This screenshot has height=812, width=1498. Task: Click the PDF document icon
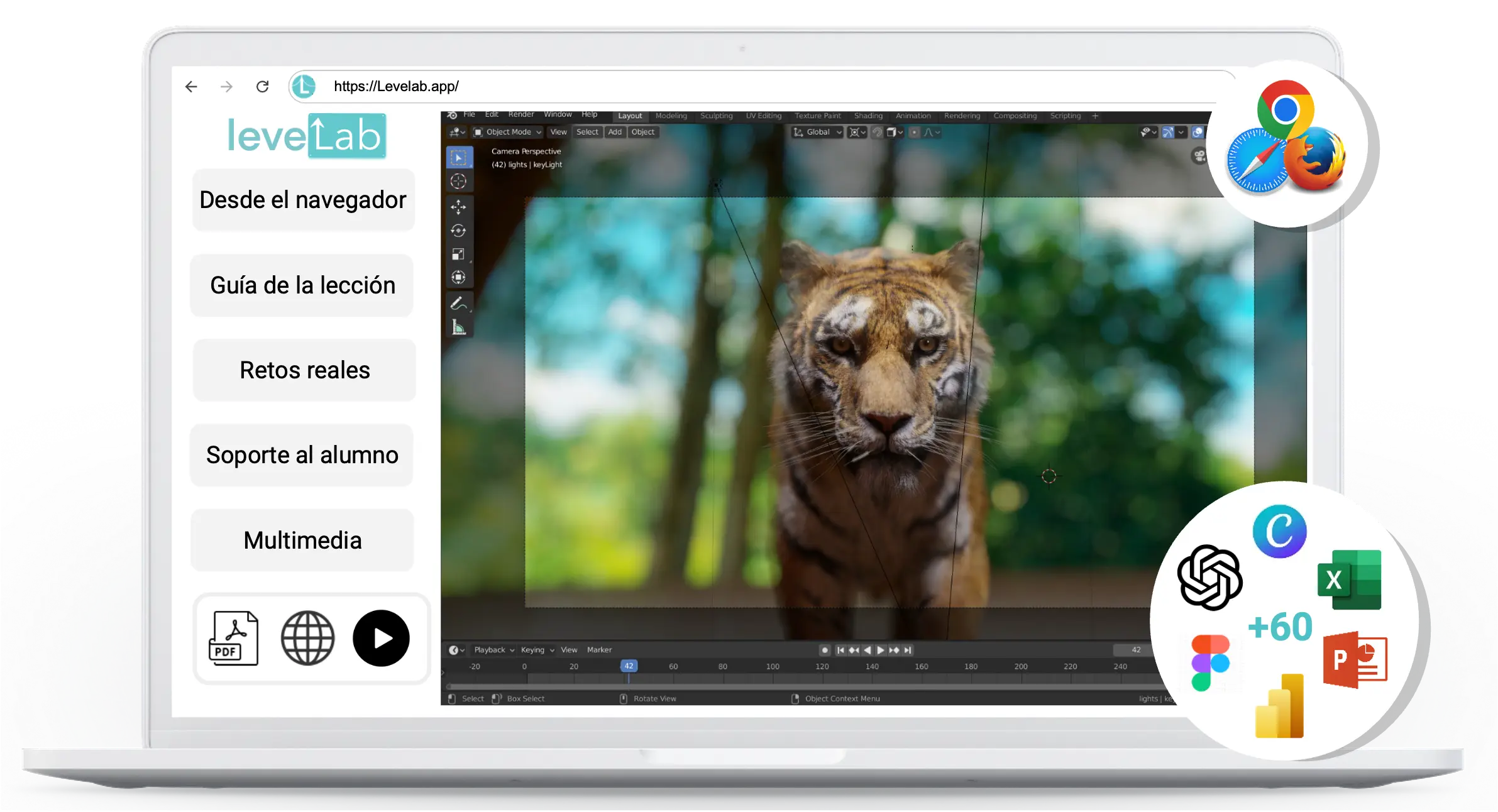point(233,638)
